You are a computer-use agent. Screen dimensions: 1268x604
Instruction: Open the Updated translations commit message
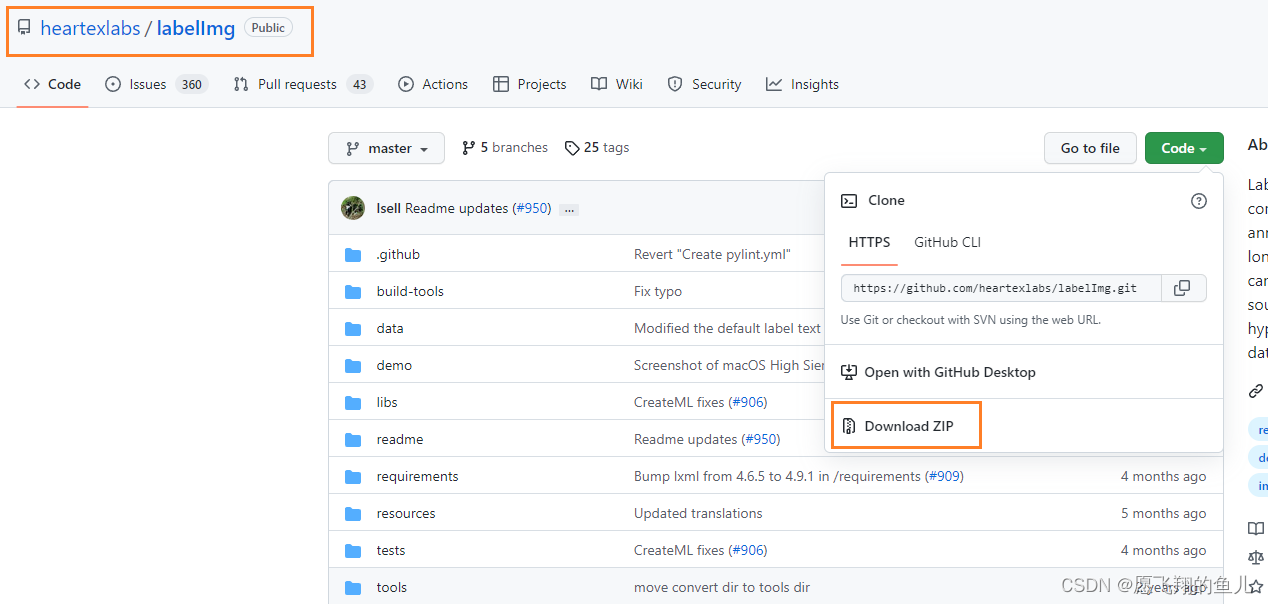(698, 513)
